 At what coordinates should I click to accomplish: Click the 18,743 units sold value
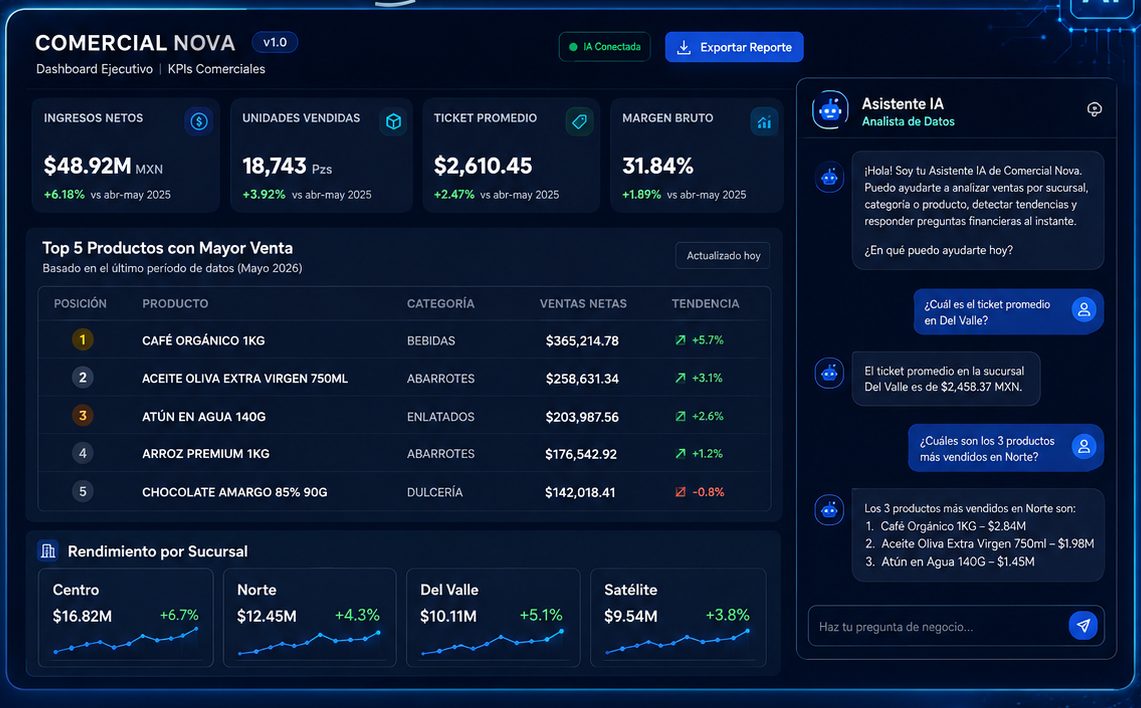[x=274, y=166]
